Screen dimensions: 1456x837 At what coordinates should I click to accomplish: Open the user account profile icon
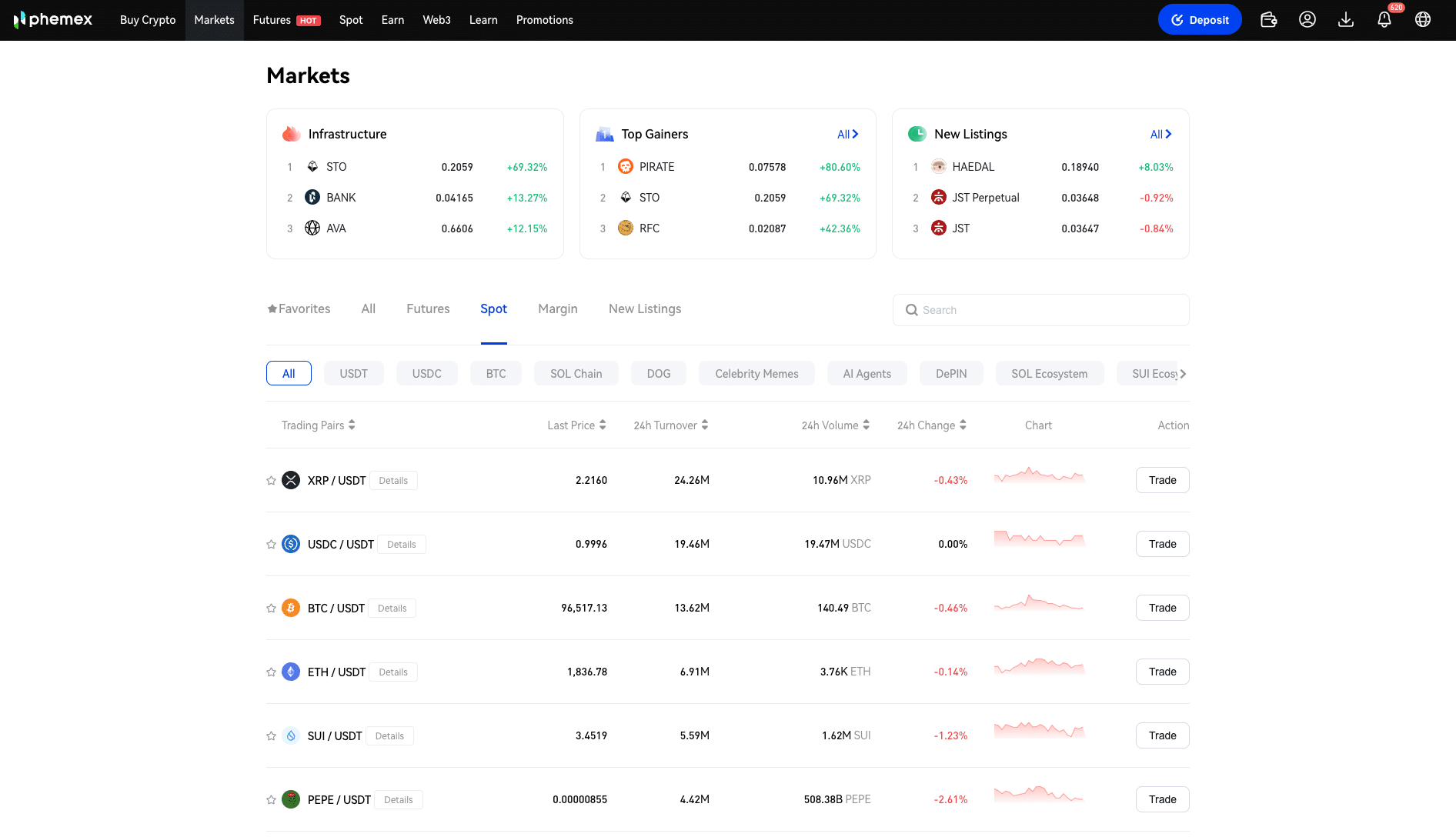click(x=1307, y=20)
